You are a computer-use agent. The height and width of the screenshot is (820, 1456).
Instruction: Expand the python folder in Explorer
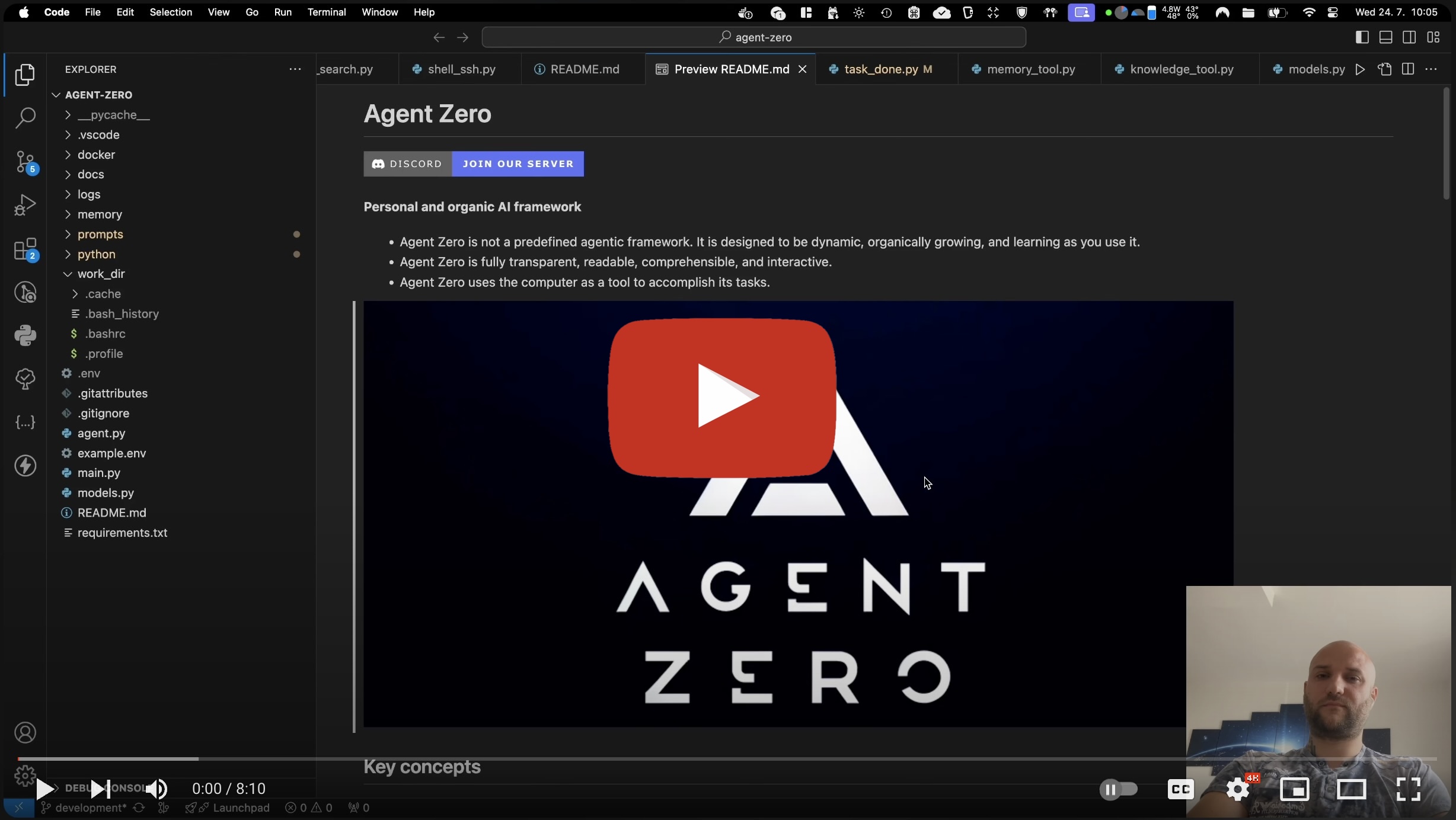97,253
